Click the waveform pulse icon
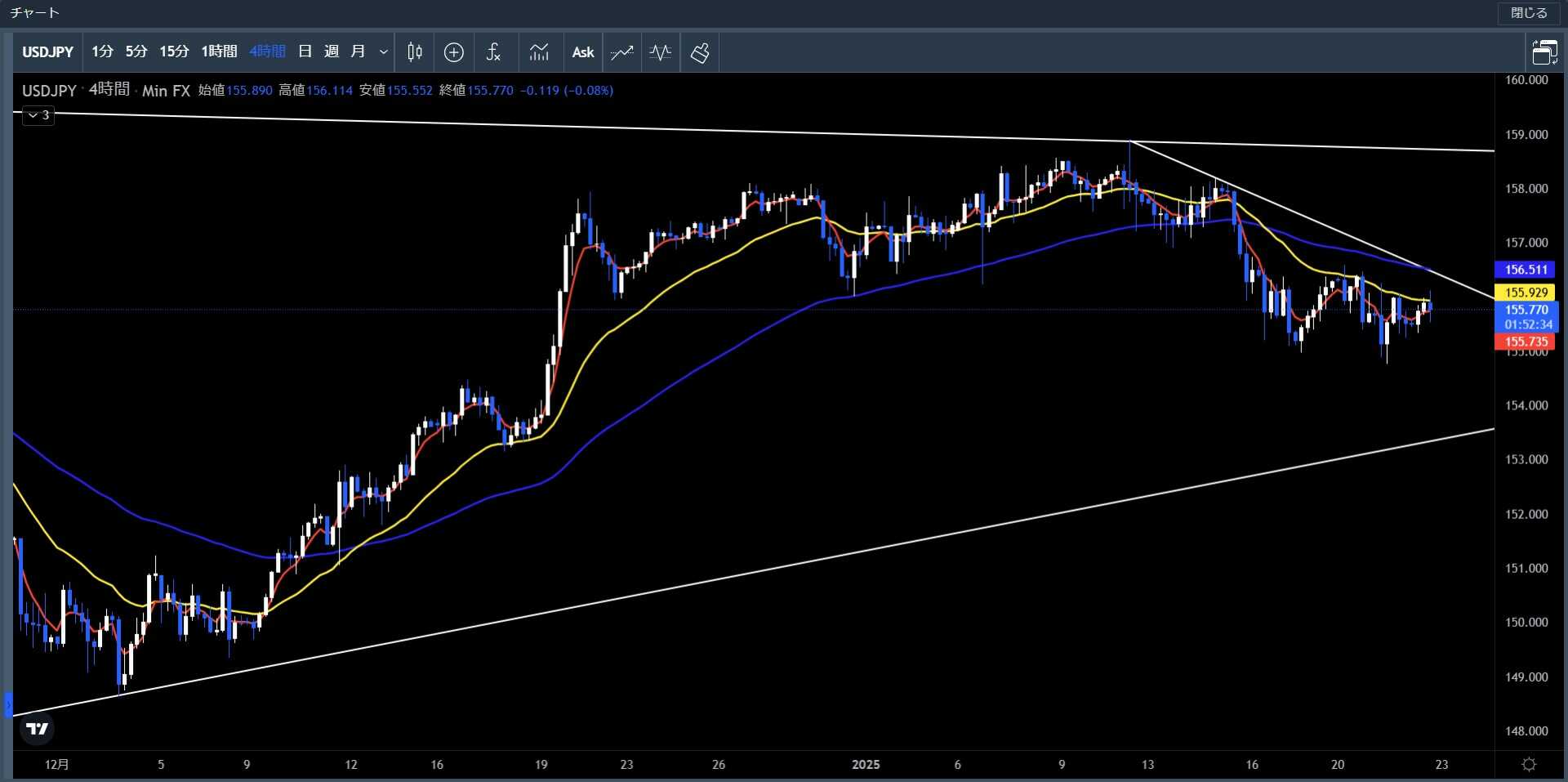1568x782 pixels. click(x=661, y=52)
